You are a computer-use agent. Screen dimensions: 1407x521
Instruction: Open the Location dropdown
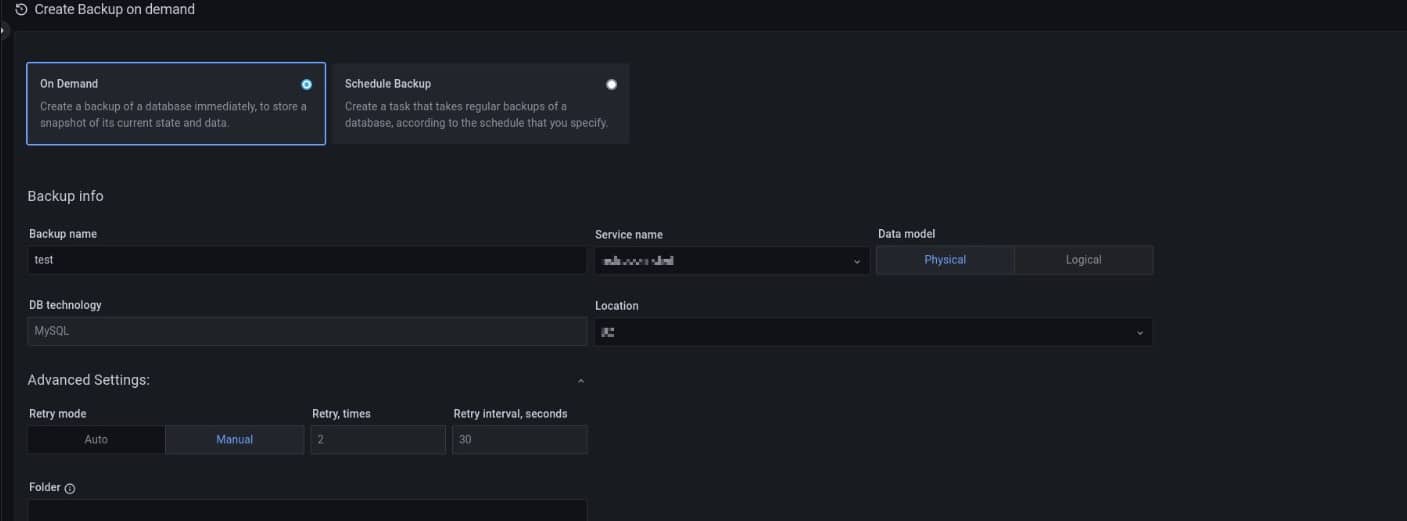coord(873,332)
